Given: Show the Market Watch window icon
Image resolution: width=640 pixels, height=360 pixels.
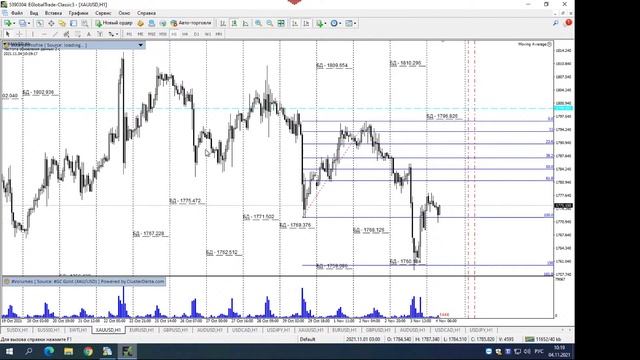Looking at the screenshot, I should 40,23.
